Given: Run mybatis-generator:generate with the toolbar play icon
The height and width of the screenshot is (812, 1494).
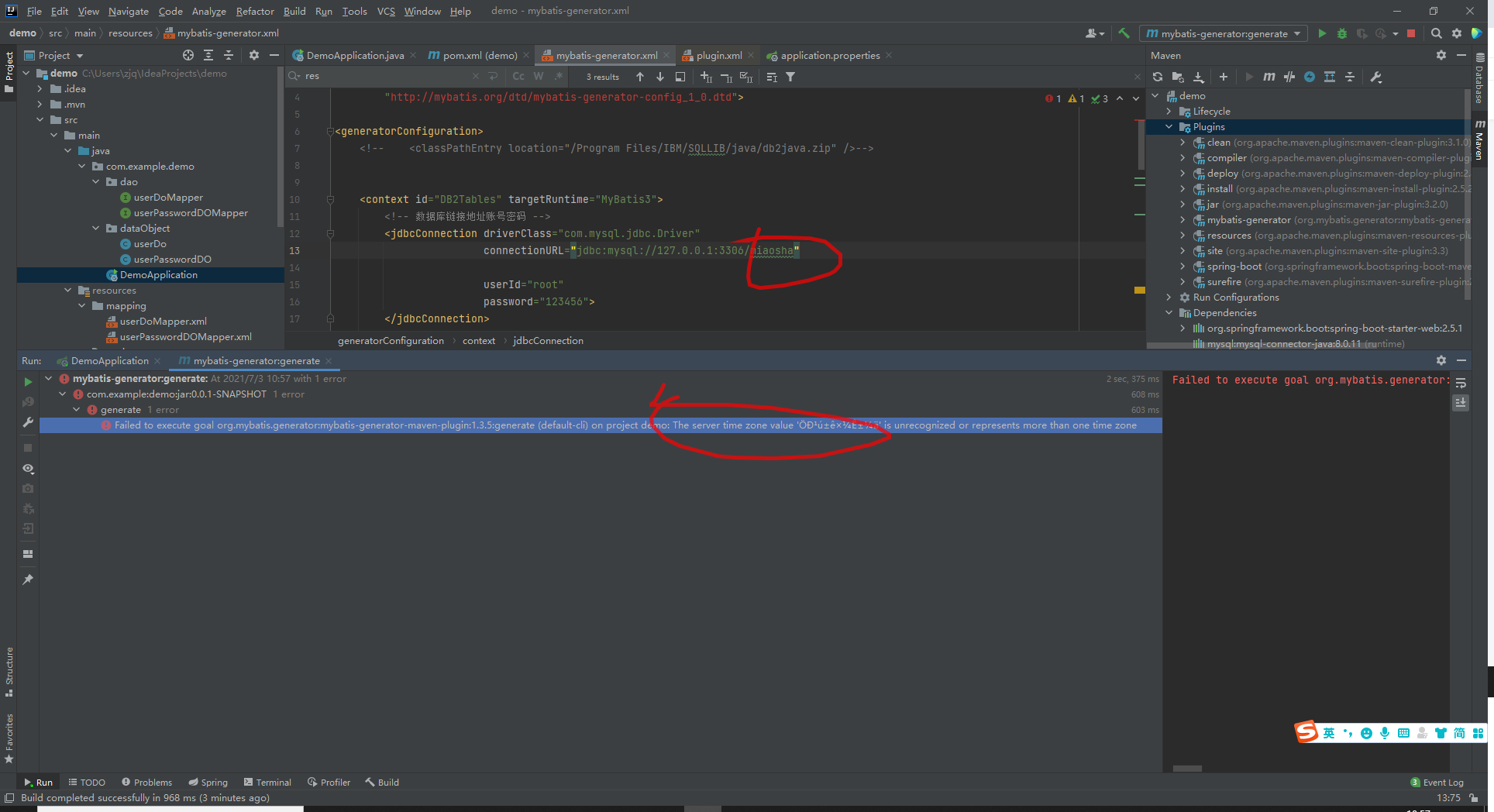Looking at the screenshot, I should 1322,33.
